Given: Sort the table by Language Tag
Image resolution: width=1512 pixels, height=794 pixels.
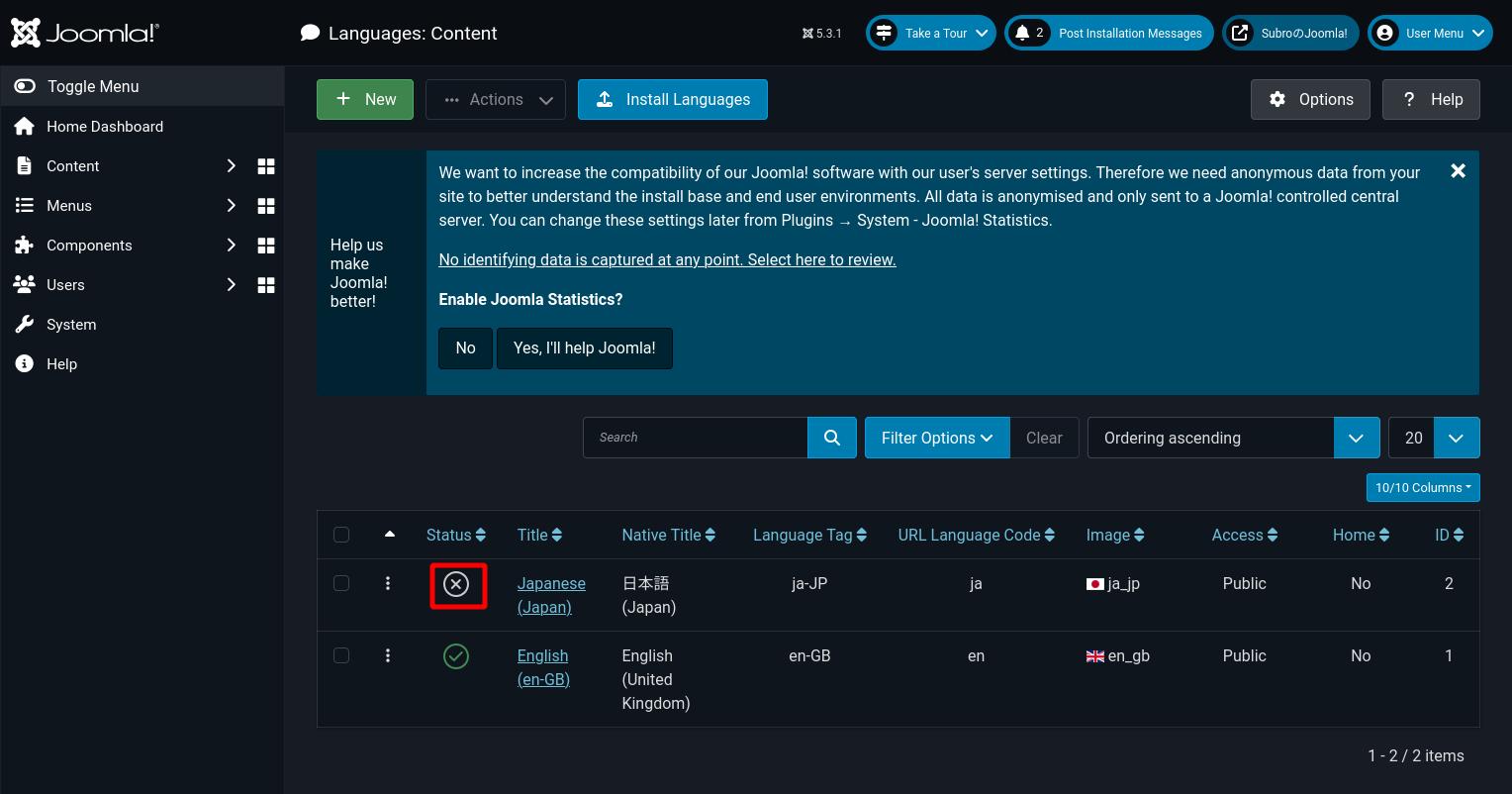Looking at the screenshot, I should tap(809, 535).
